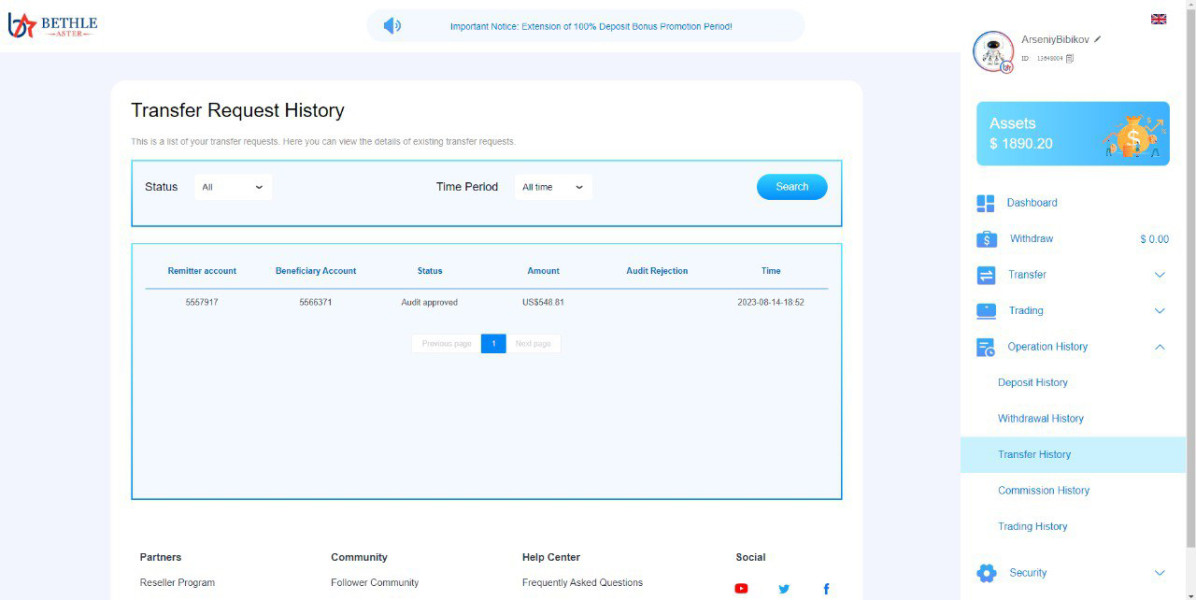1196x600 pixels.
Task: Click the Dashboard grid icon
Action: (x=985, y=203)
